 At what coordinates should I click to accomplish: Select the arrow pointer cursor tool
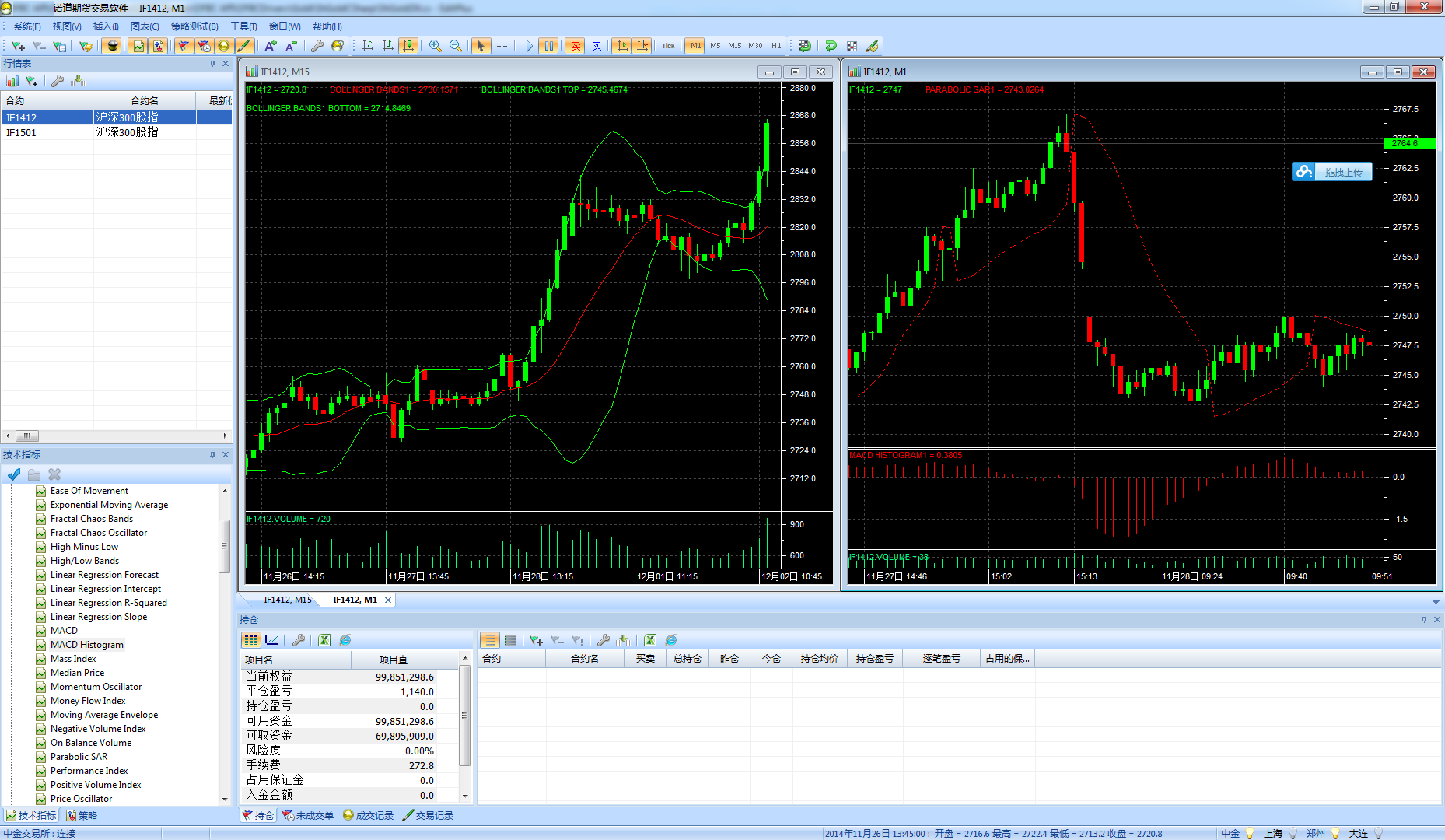point(481,46)
